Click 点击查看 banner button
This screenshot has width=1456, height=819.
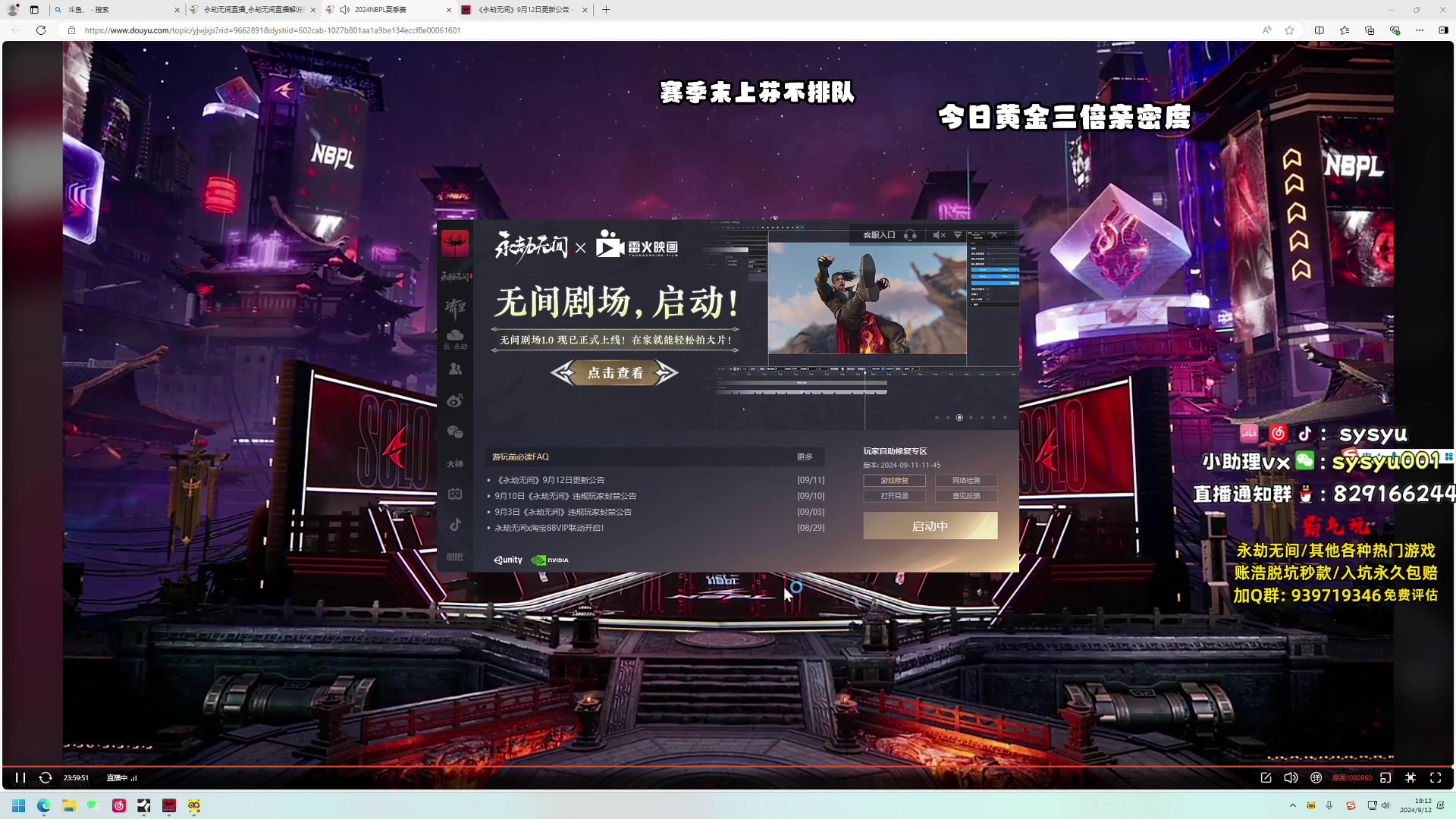click(x=614, y=372)
